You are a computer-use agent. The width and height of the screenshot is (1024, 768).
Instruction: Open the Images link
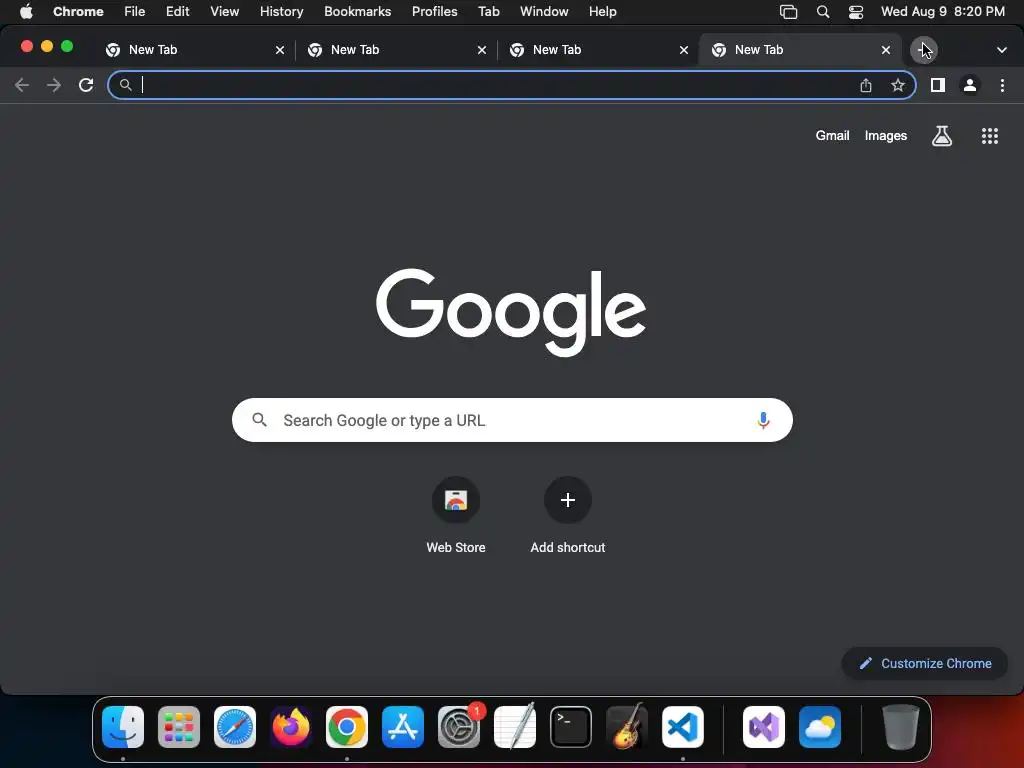(886, 136)
